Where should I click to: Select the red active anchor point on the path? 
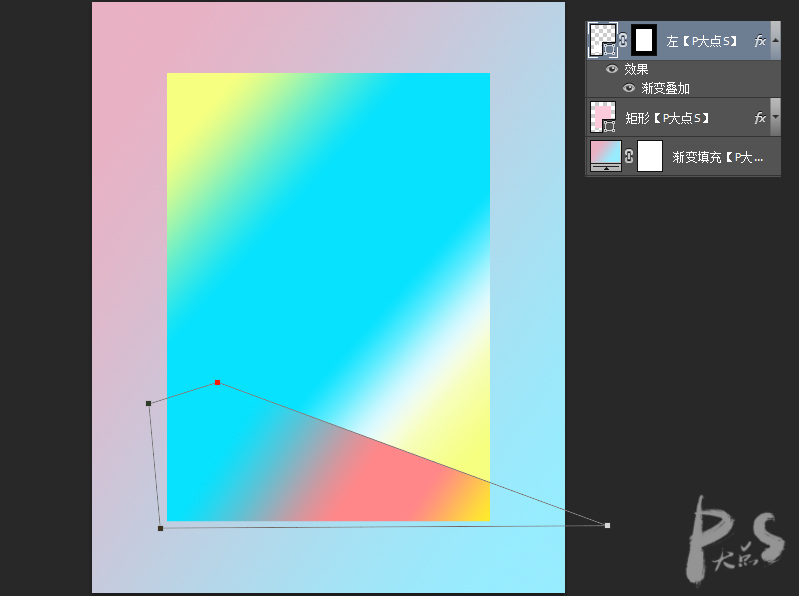(218, 383)
